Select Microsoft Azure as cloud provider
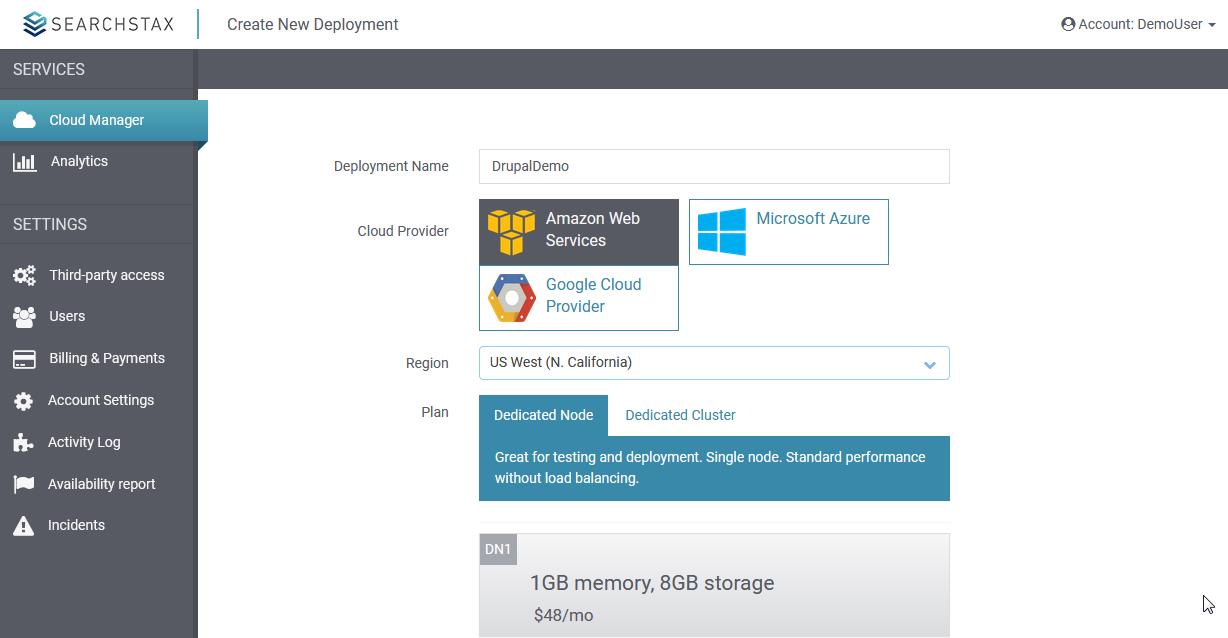This screenshot has width=1228, height=638. [x=789, y=232]
